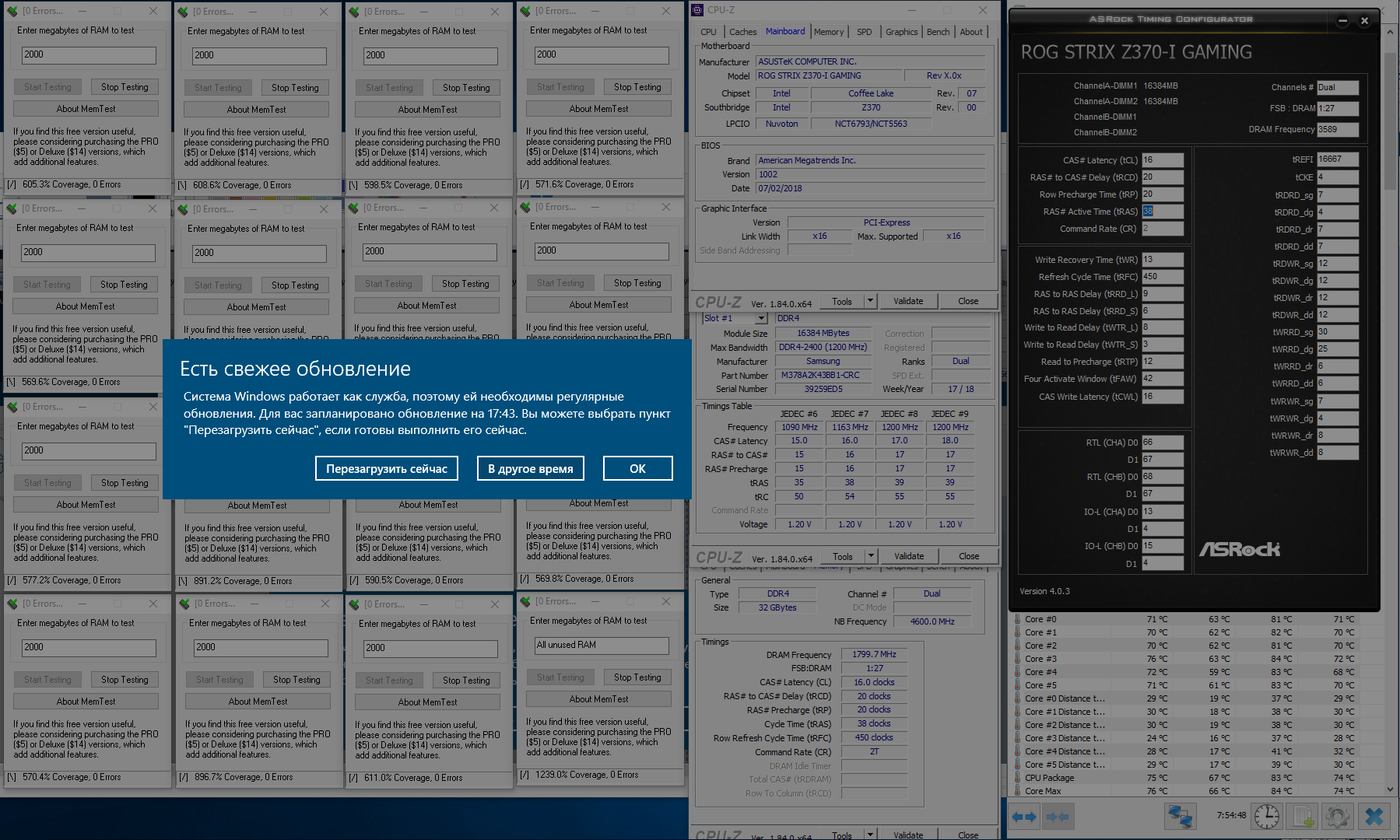Open Tools dropdown arrow in CPU-Z Mainboard window
This screenshot has height=840, width=1400.
click(x=871, y=301)
